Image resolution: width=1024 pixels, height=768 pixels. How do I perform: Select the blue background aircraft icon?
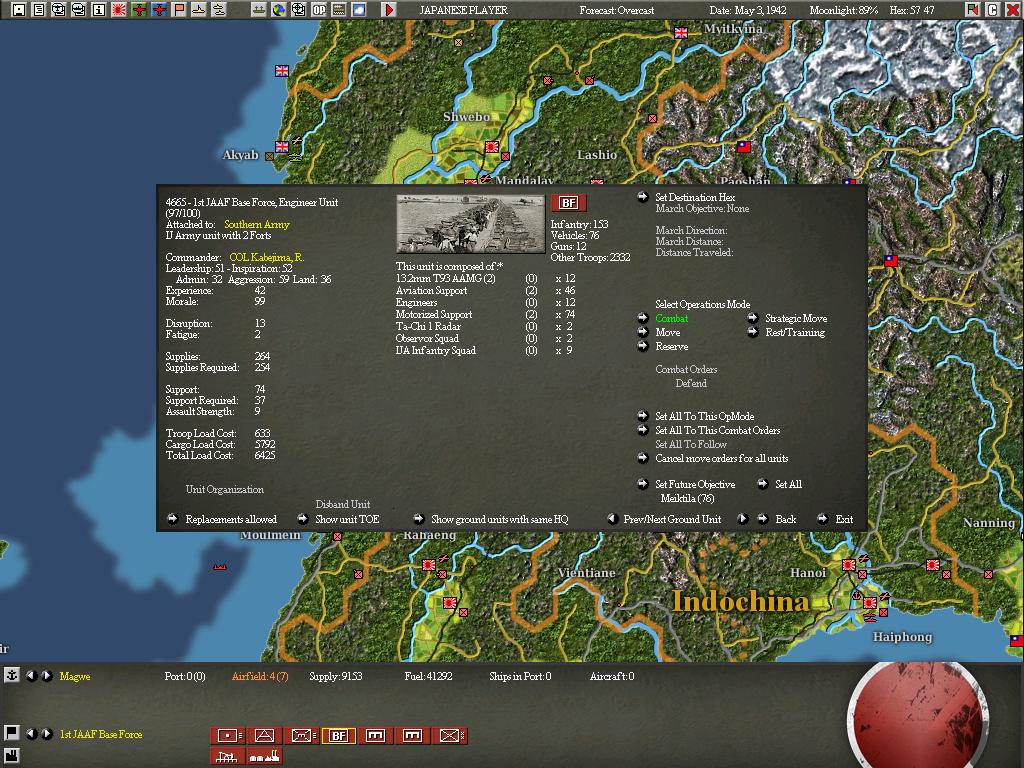coord(159,9)
